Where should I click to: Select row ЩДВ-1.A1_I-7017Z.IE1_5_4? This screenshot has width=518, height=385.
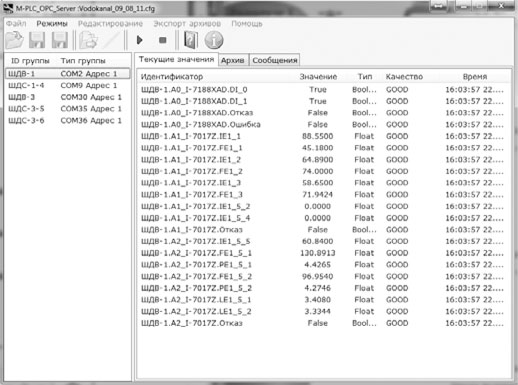coord(324,218)
